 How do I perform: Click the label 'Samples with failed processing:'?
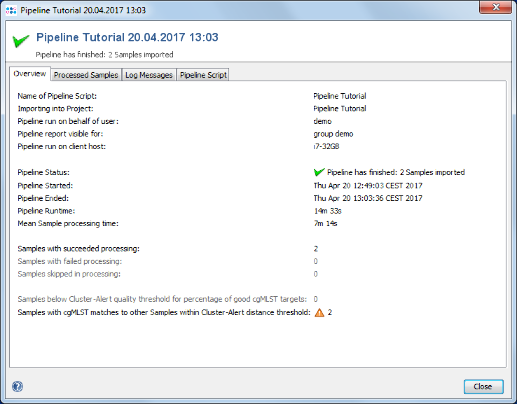70,261
